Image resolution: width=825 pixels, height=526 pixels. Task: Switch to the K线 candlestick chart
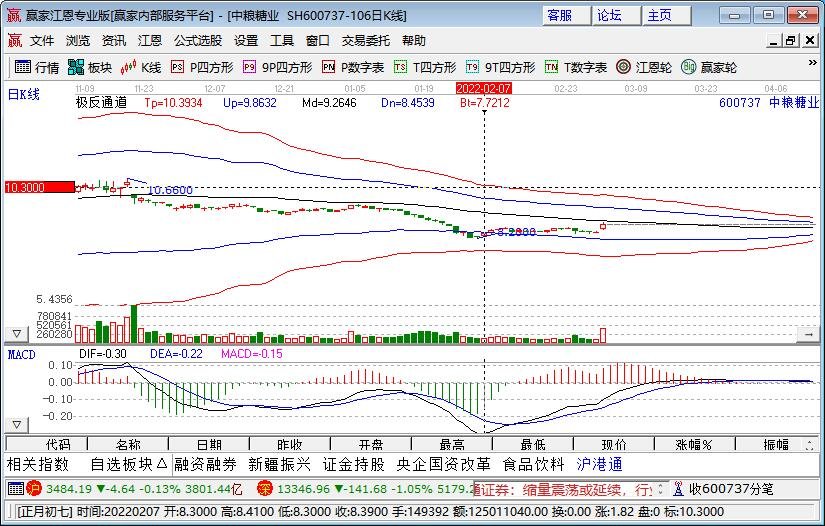[x=141, y=67]
